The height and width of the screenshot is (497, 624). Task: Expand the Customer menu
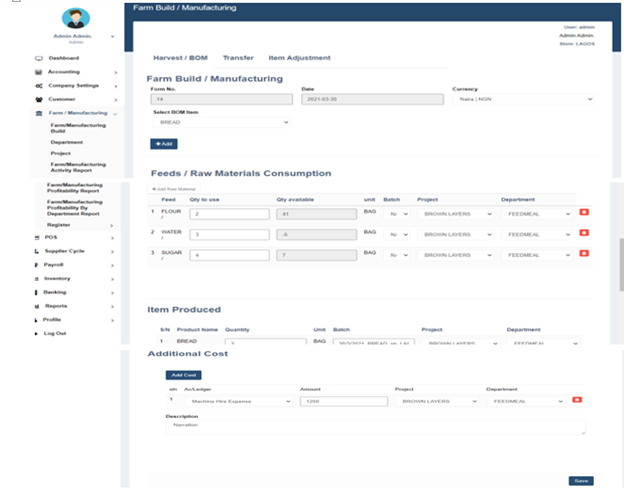116,100
